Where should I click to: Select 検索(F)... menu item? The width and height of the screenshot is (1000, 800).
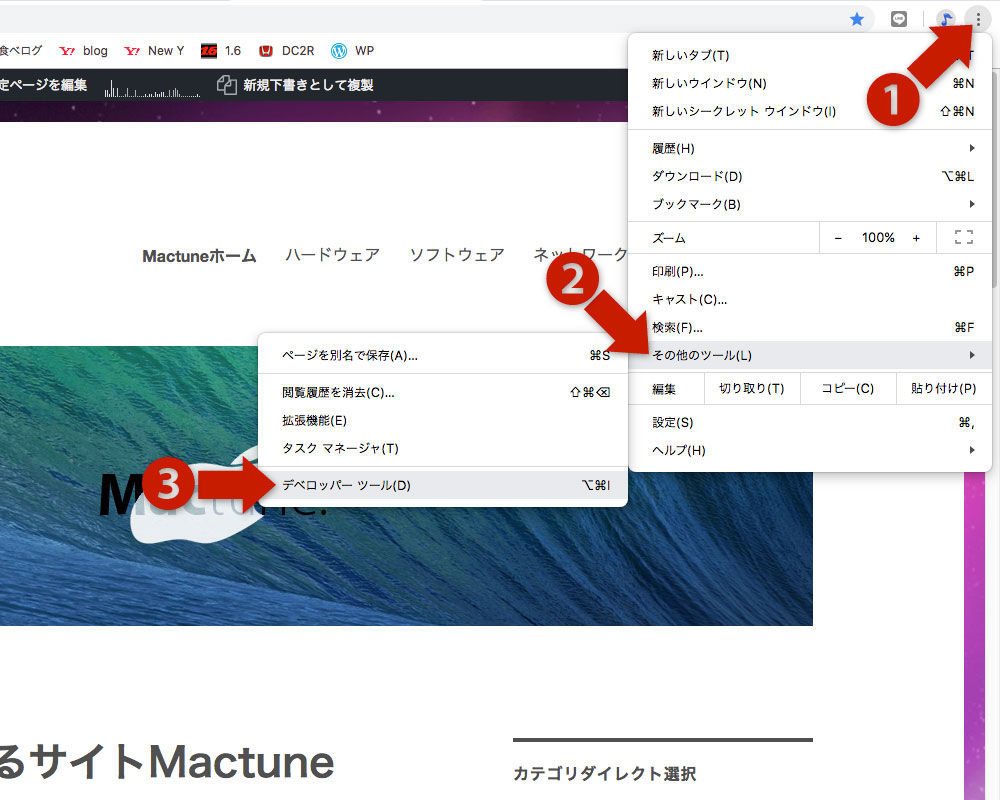(810, 328)
